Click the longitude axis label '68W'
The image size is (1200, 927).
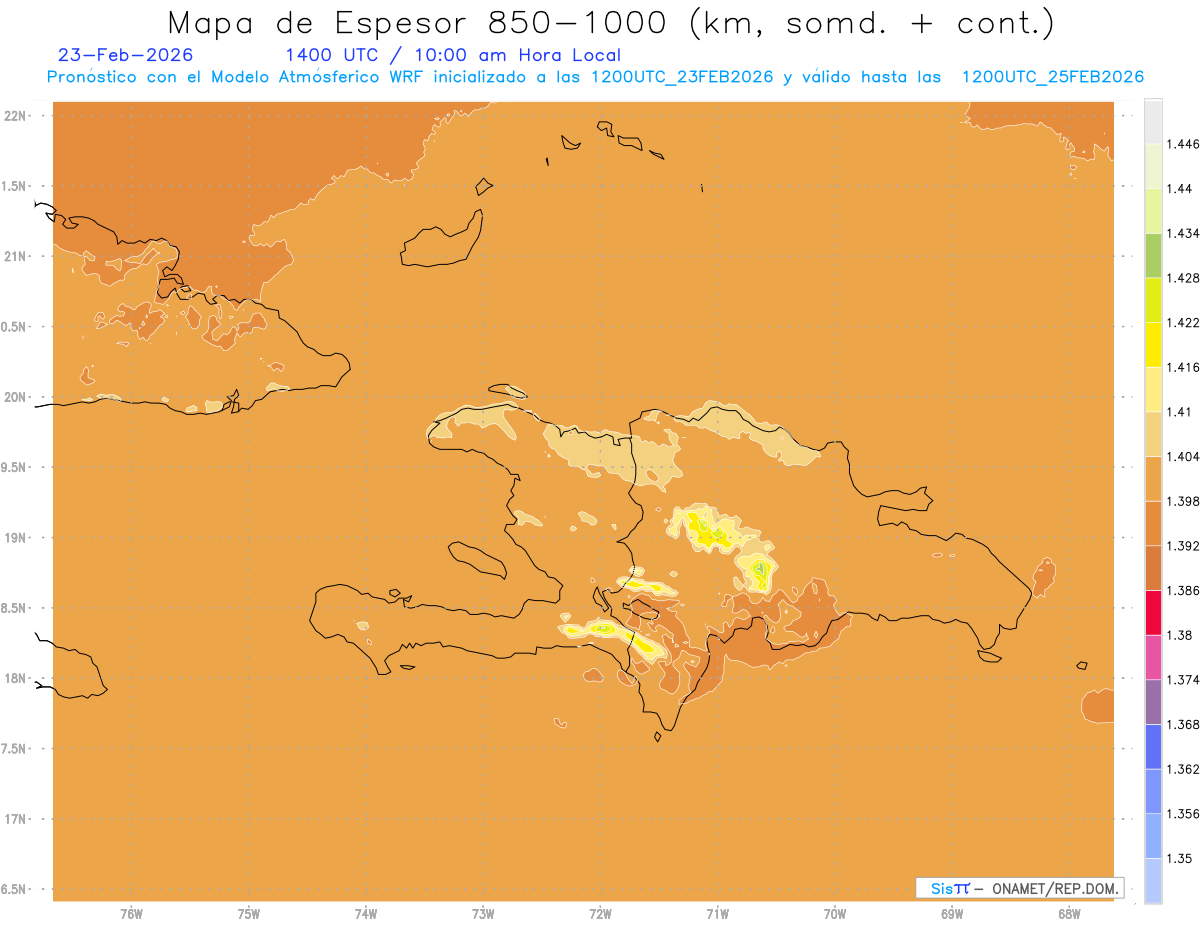1069,913
